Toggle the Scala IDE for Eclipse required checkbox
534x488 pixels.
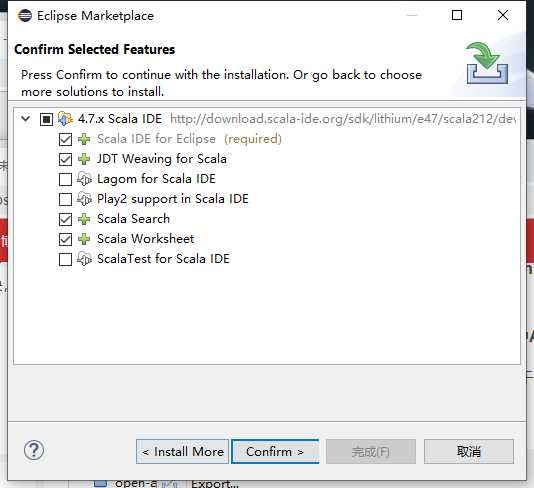pos(65,139)
